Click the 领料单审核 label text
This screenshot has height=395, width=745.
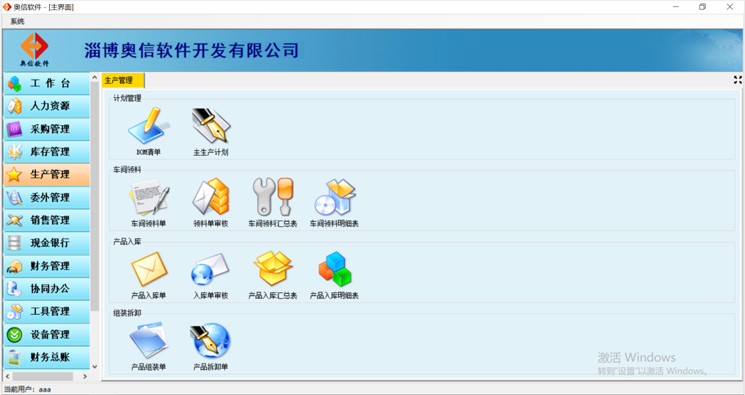click(x=211, y=223)
